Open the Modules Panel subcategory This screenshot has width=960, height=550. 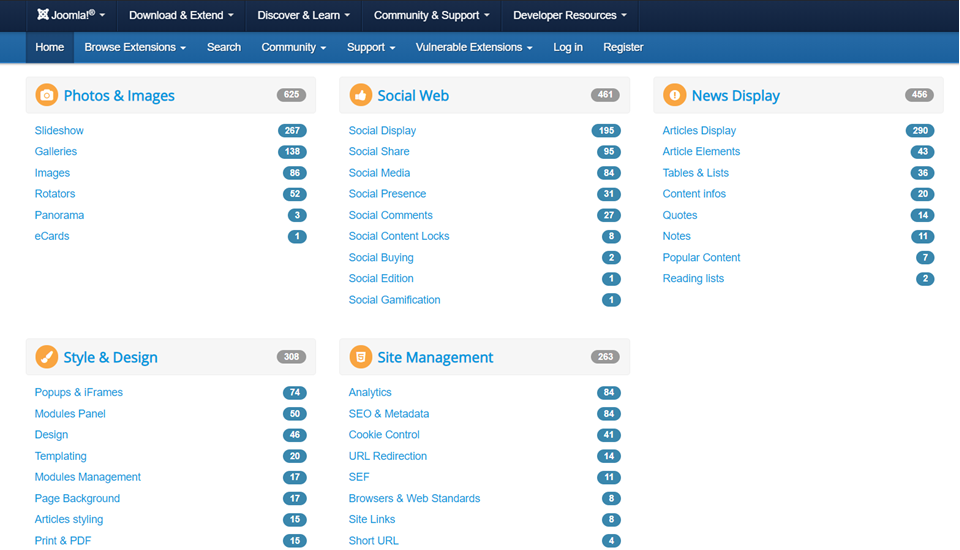[70, 413]
